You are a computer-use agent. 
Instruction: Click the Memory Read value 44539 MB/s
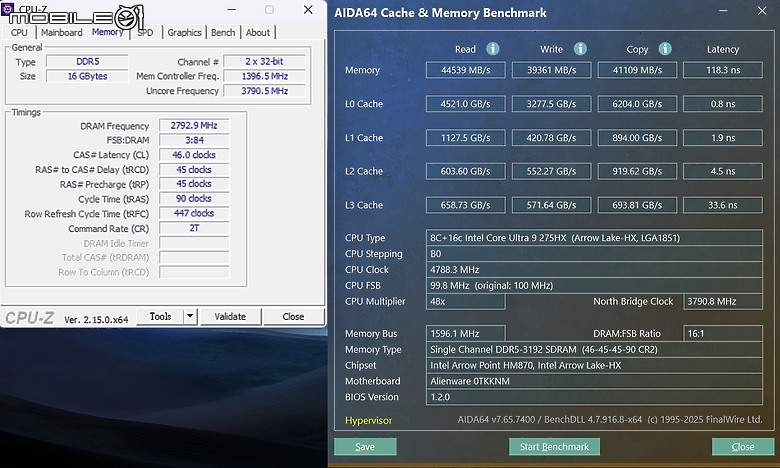466,70
